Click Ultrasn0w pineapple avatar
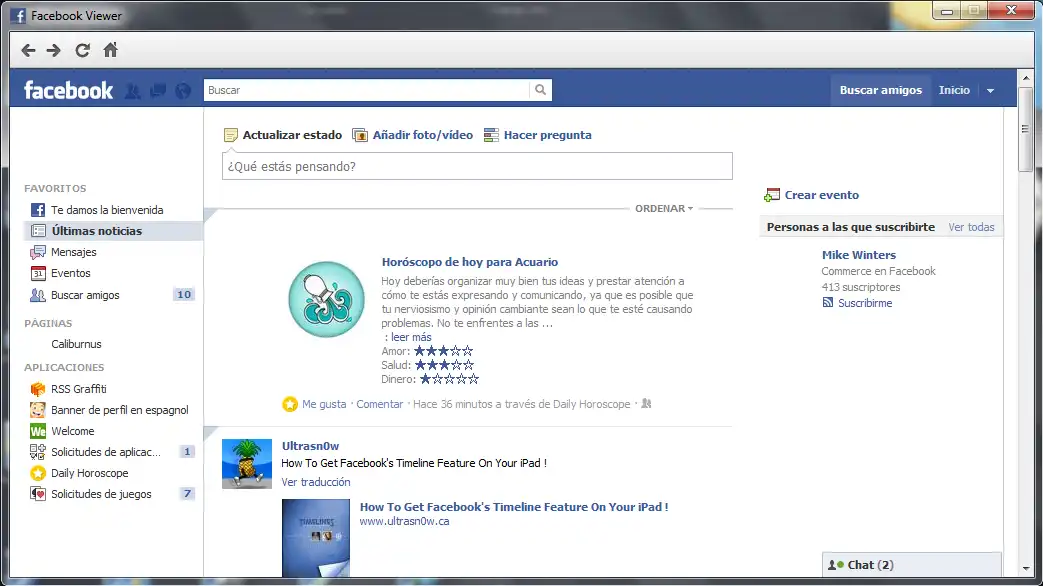This screenshot has width=1043, height=586. click(247, 464)
